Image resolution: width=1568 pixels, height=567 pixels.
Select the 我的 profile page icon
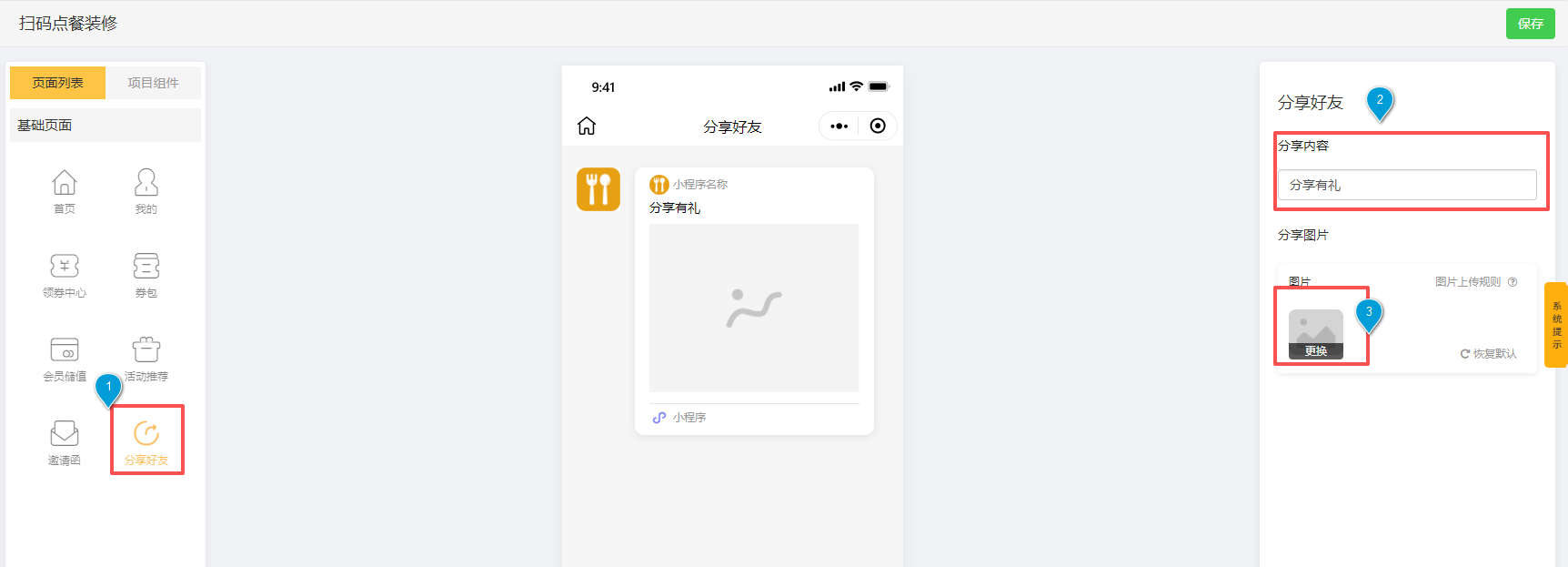[x=146, y=191]
